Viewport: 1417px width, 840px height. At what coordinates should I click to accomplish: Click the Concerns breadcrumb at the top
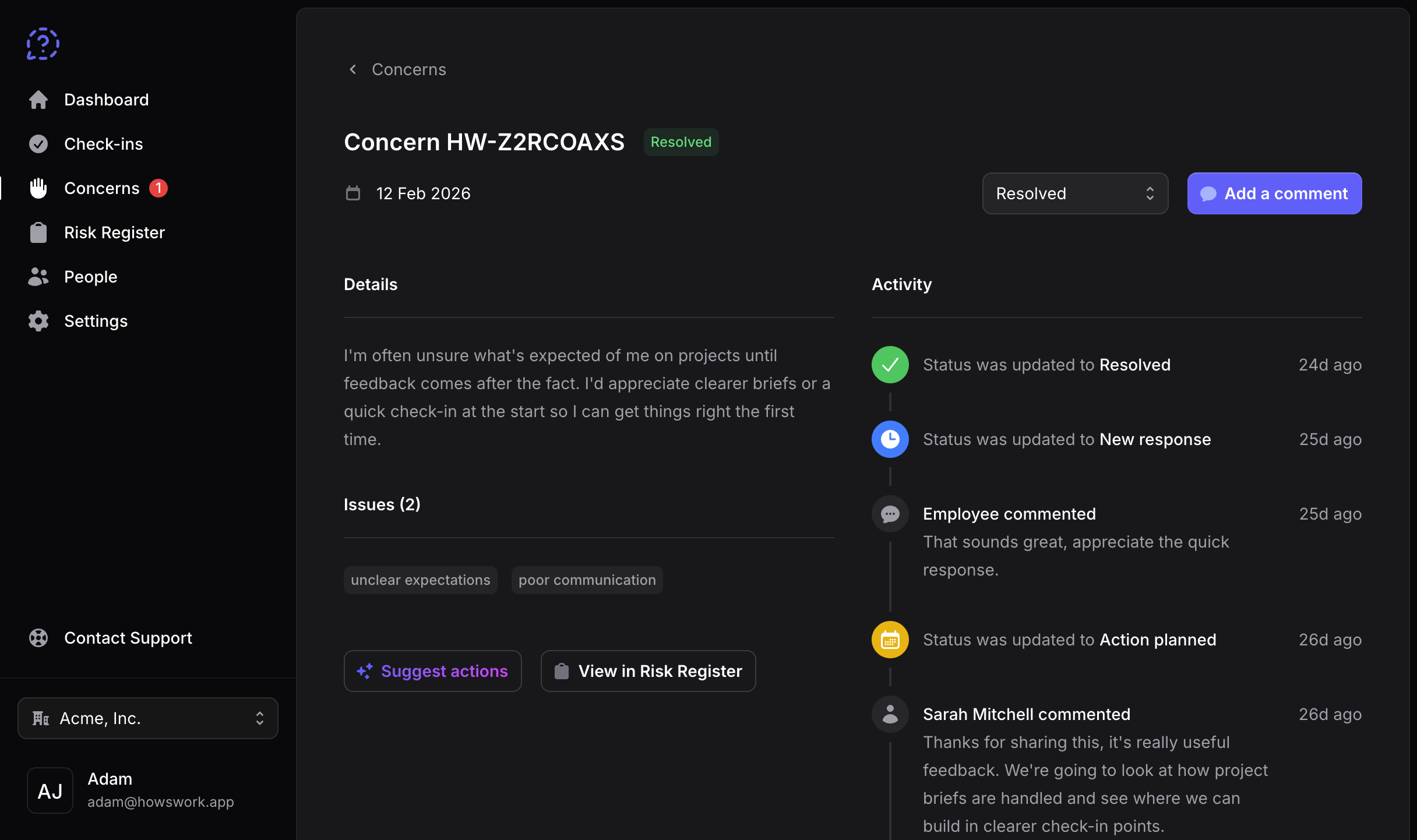click(x=408, y=69)
